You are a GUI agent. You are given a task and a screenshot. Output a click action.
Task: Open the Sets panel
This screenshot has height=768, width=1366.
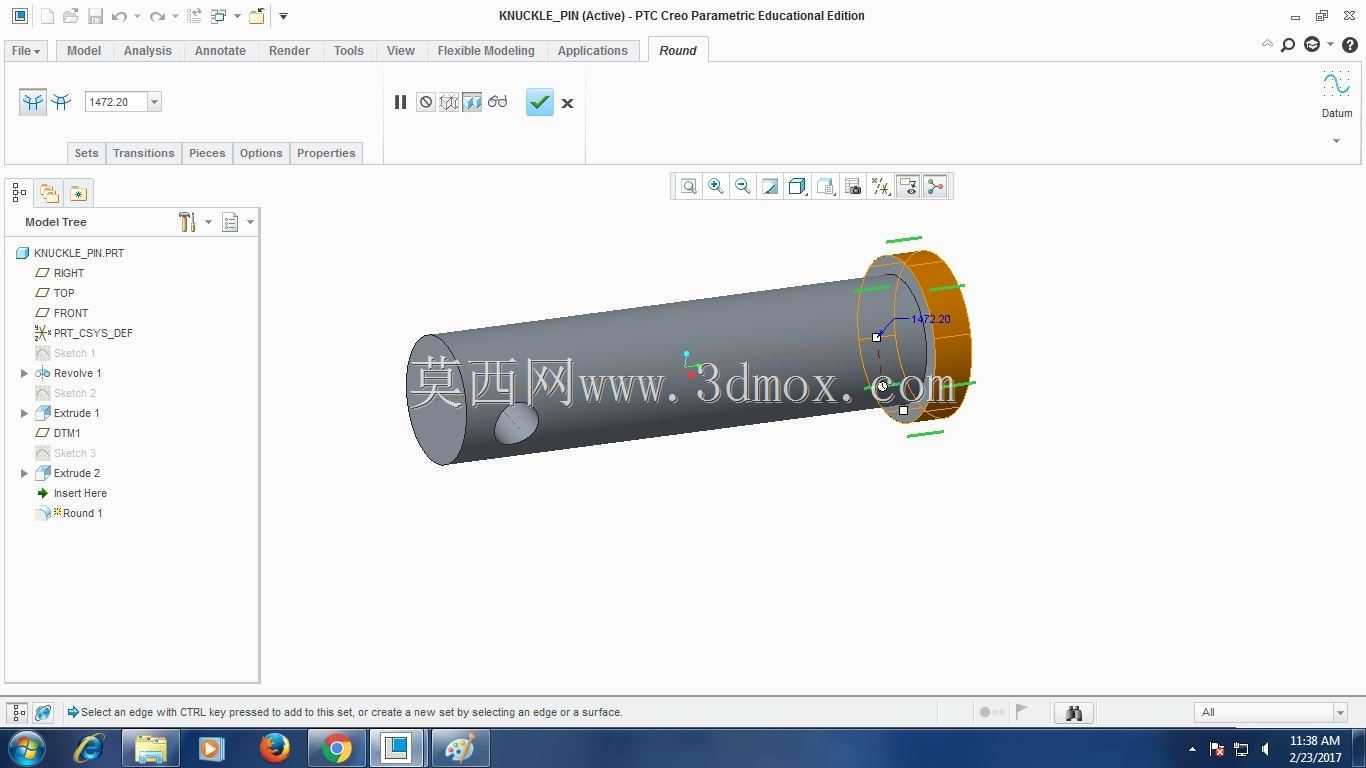click(86, 153)
